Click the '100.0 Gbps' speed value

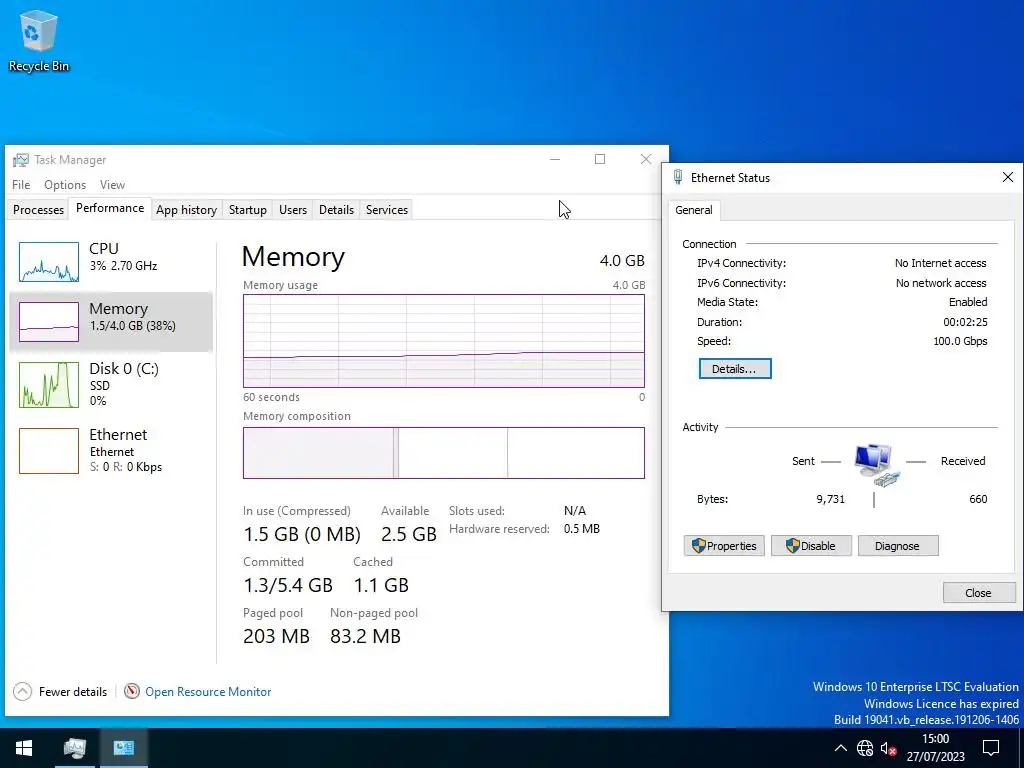960,342
